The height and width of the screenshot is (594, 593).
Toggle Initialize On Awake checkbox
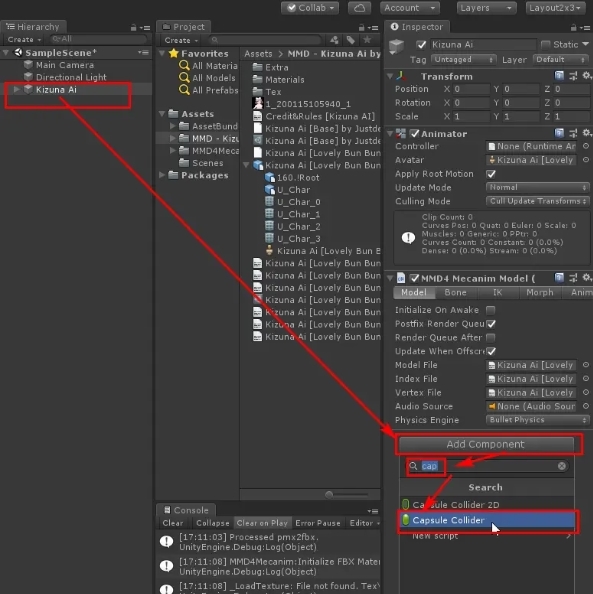pos(491,310)
